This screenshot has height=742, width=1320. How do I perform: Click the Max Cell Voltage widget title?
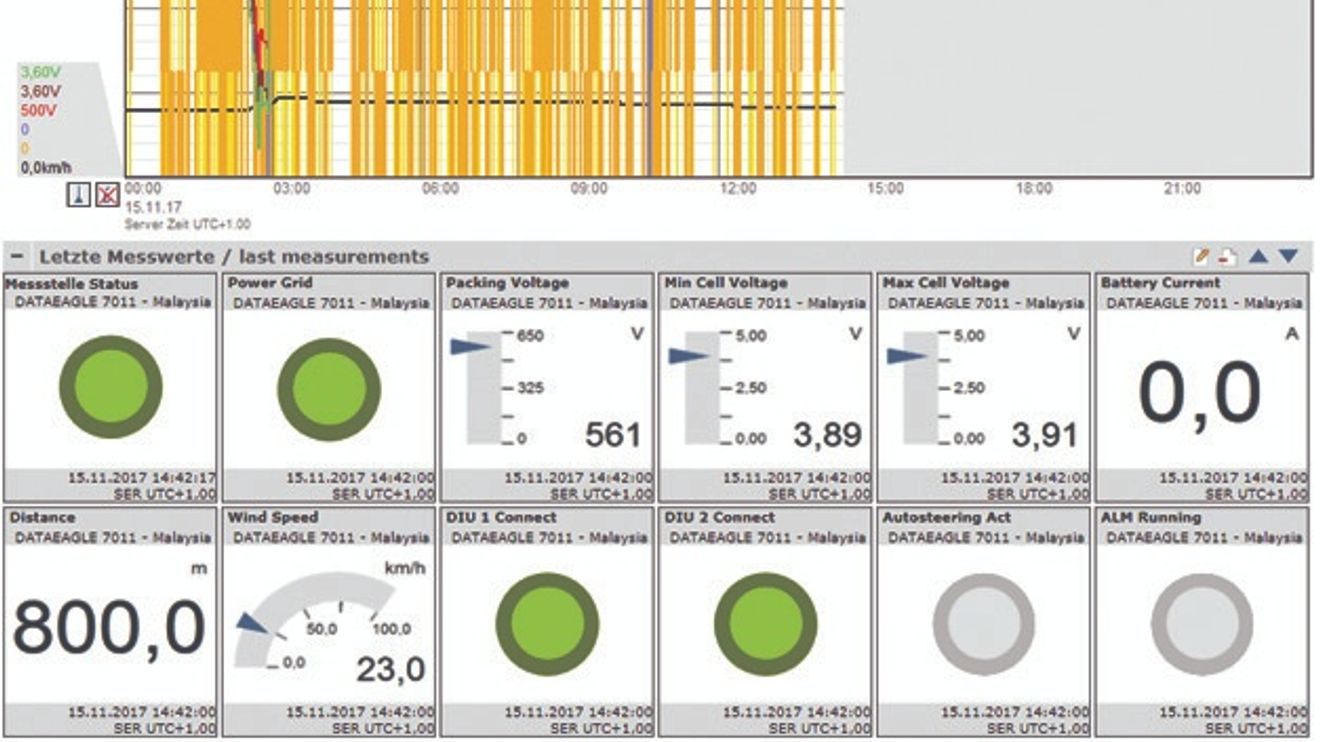(x=946, y=283)
